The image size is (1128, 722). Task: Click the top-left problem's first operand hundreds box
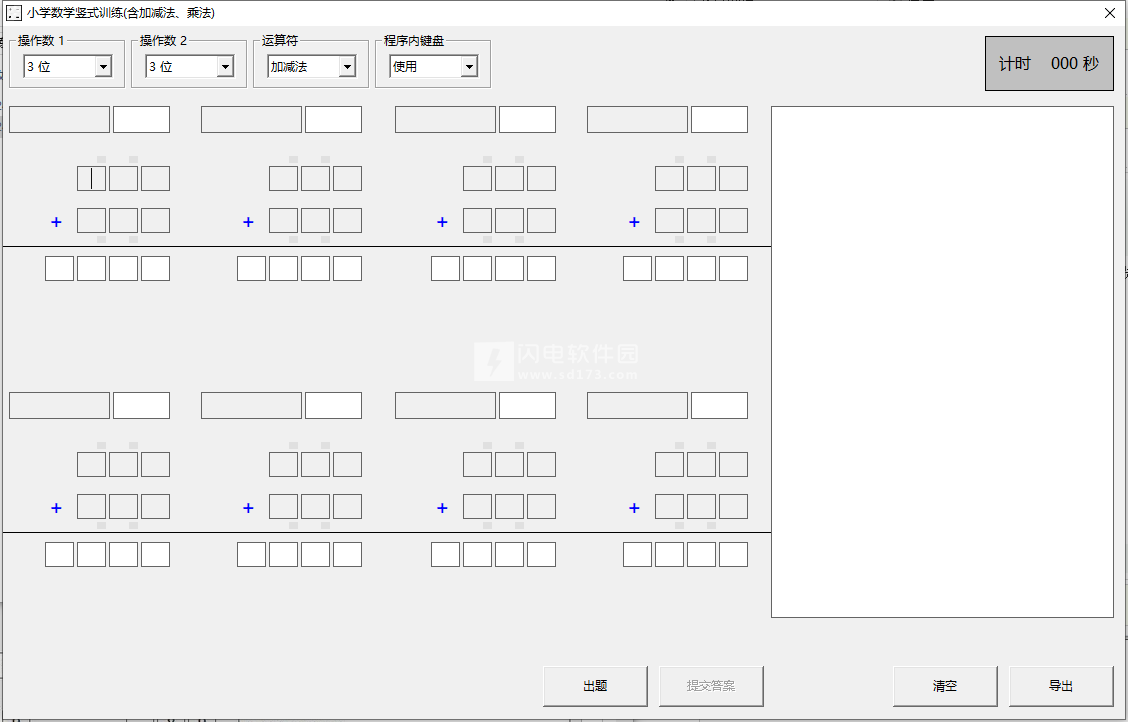[x=91, y=179]
